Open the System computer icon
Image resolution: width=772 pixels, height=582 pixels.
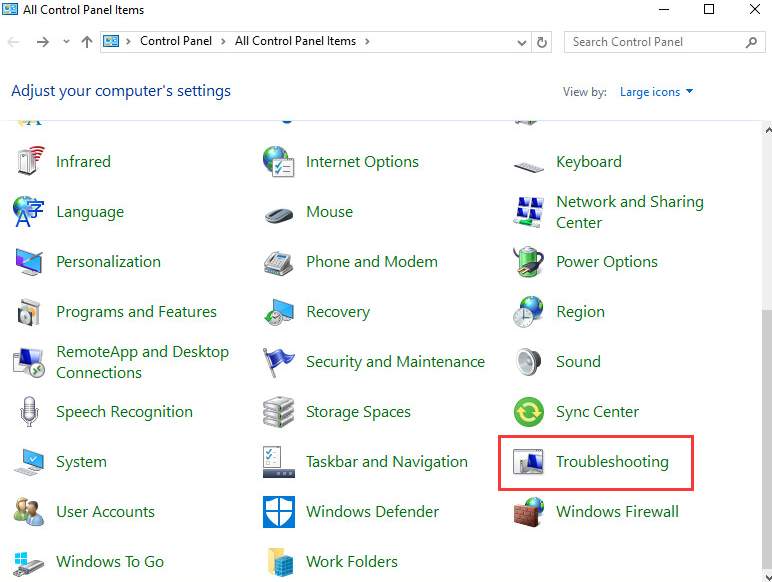pos(30,462)
